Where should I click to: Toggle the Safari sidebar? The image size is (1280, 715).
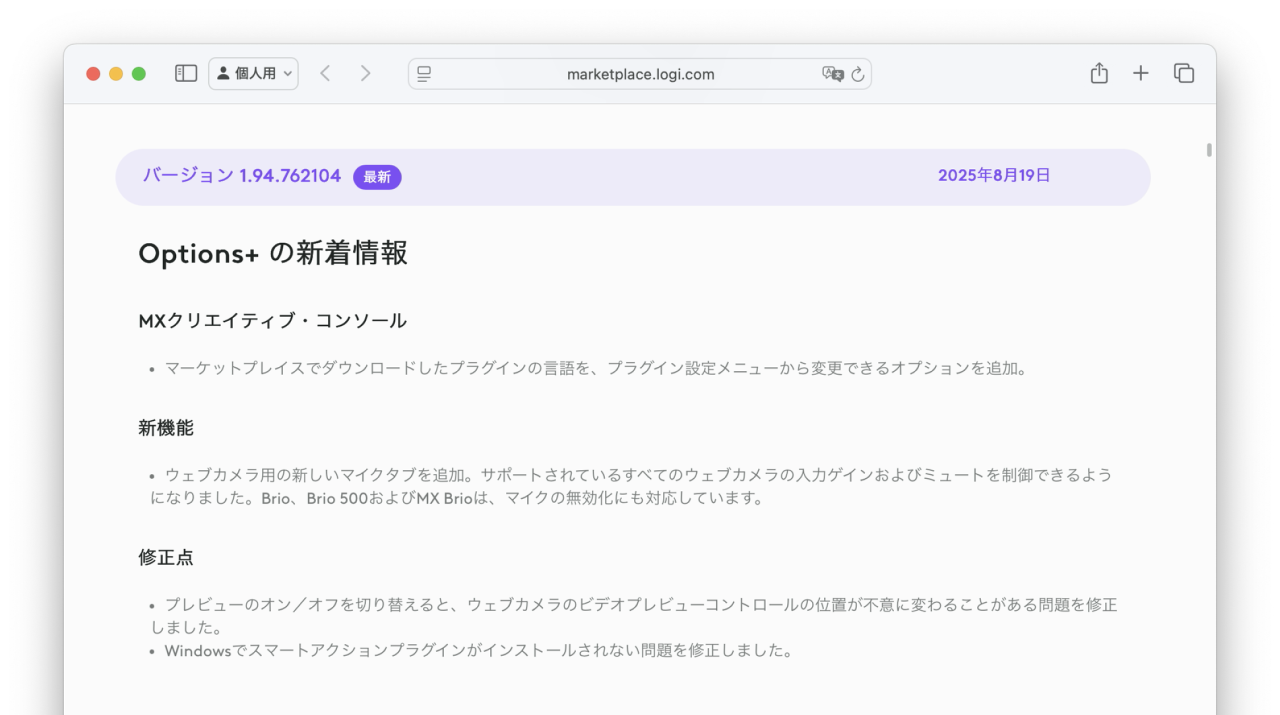(x=185, y=73)
